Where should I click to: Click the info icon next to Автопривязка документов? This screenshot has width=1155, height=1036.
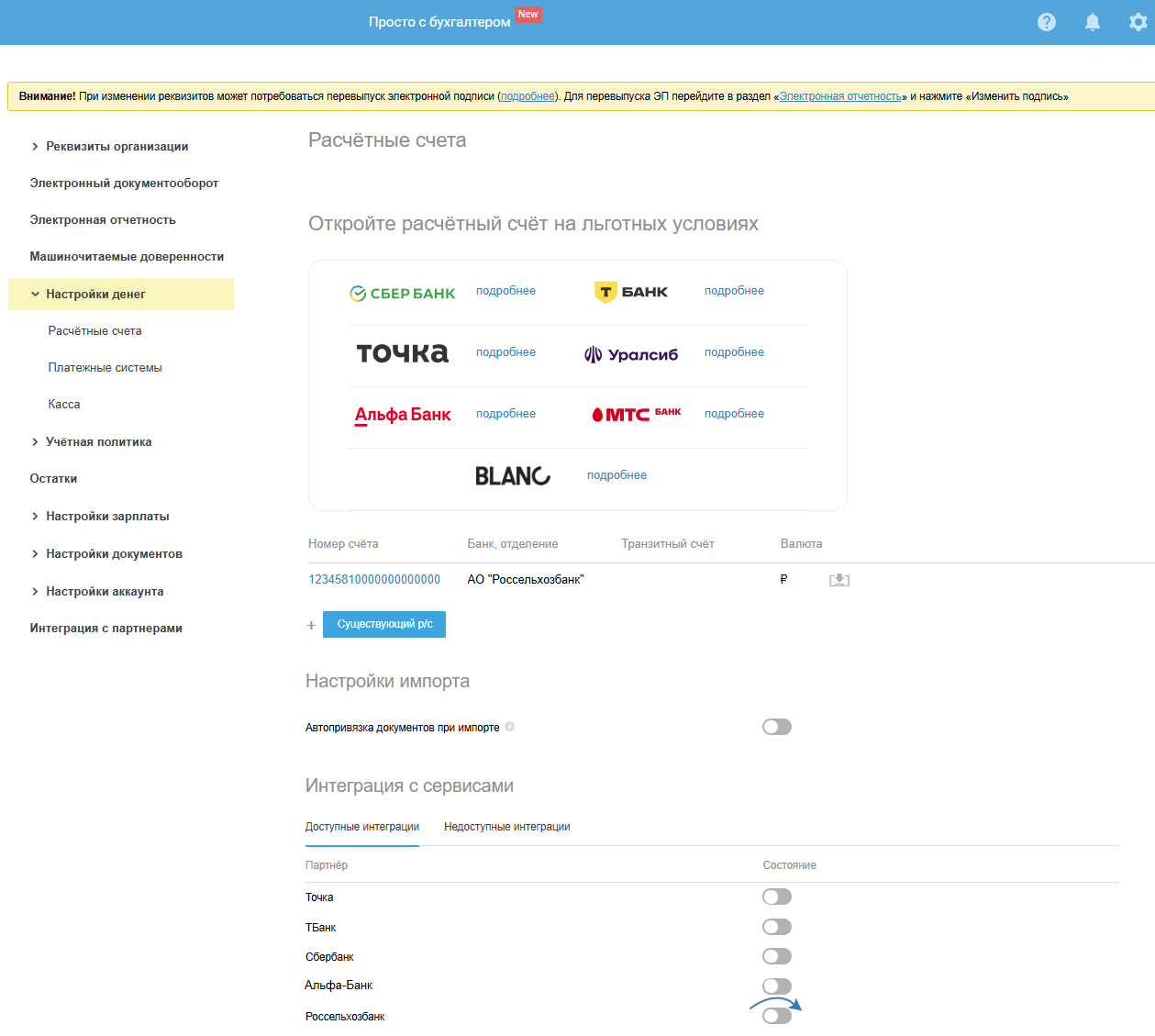point(510,727)
